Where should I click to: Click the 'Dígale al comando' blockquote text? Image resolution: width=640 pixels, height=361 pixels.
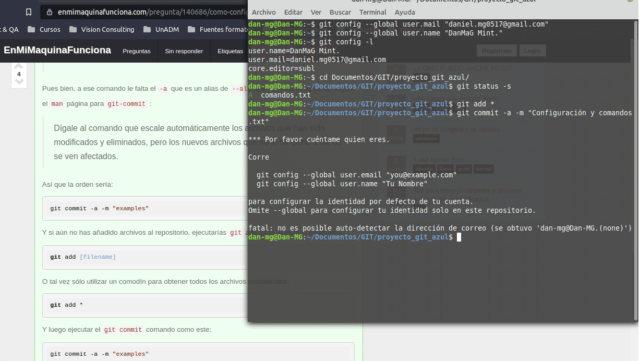point(149,142)
